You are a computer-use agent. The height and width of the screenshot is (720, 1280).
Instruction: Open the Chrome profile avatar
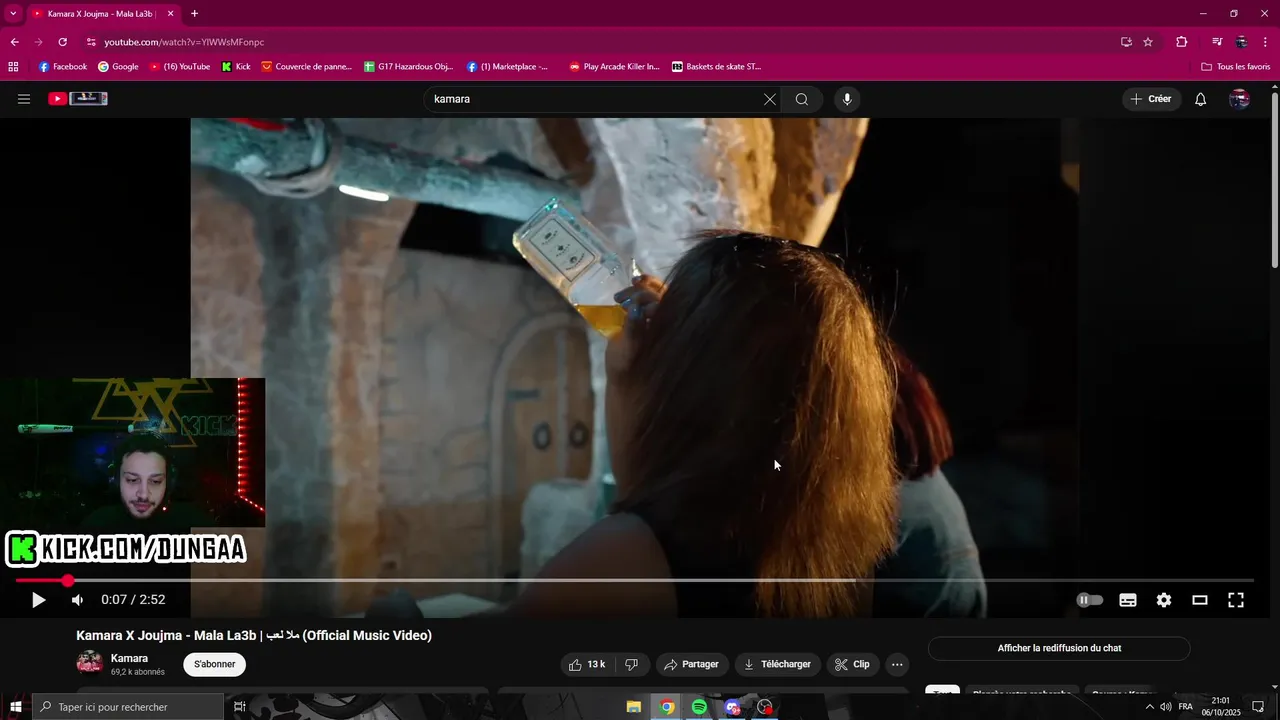pos(1241,42)
